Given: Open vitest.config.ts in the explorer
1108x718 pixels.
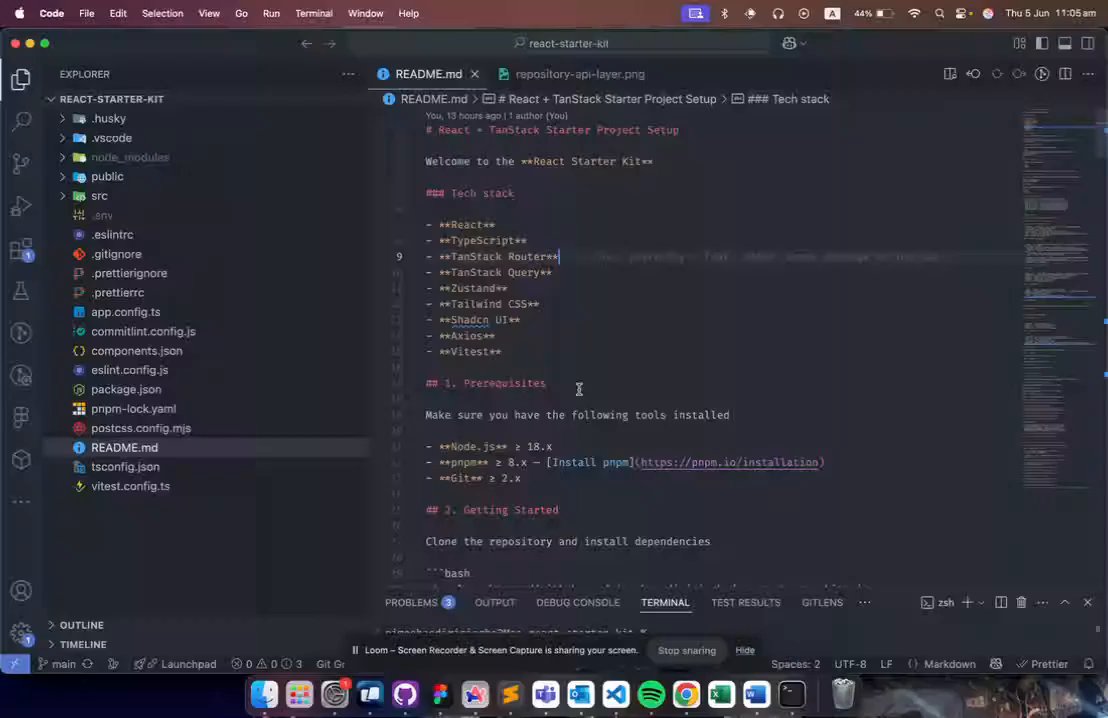Looking at the screenshot, I should pos(130,486).
